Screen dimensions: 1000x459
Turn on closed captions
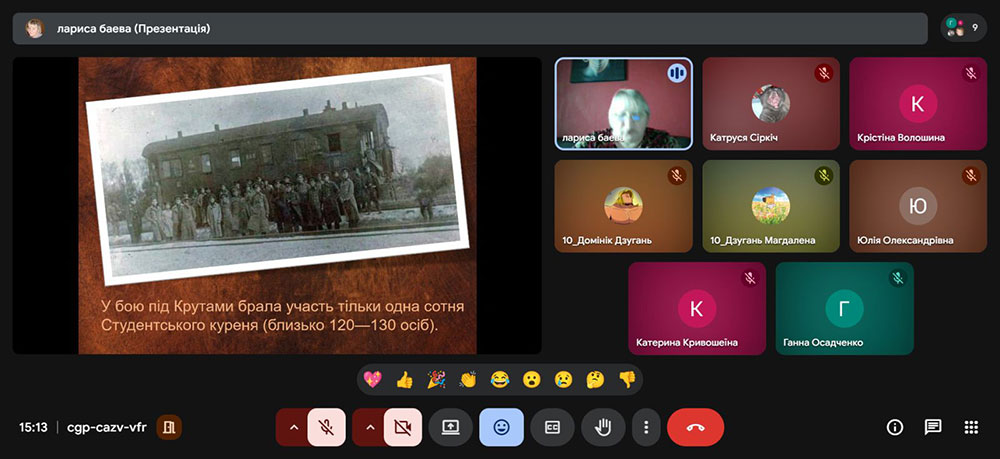click(x=552, y=427)
